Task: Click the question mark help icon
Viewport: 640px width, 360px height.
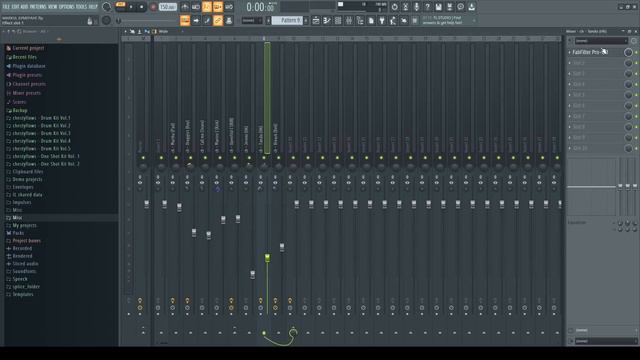Action: point(427,7)
